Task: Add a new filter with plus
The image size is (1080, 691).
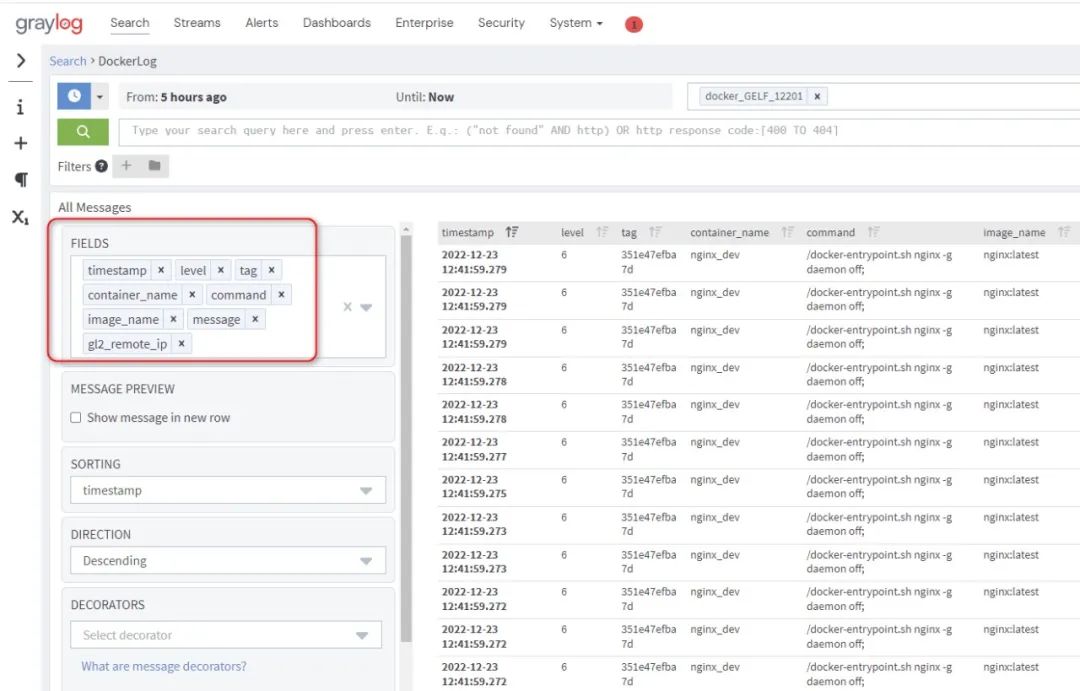Action: [126, 165]
